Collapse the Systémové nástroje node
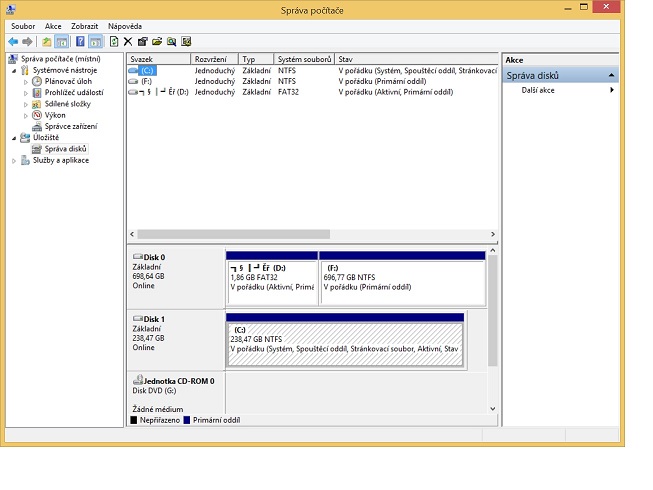This screenshot has width=653, height=490. pyautogui.click(x=14, y=70)
